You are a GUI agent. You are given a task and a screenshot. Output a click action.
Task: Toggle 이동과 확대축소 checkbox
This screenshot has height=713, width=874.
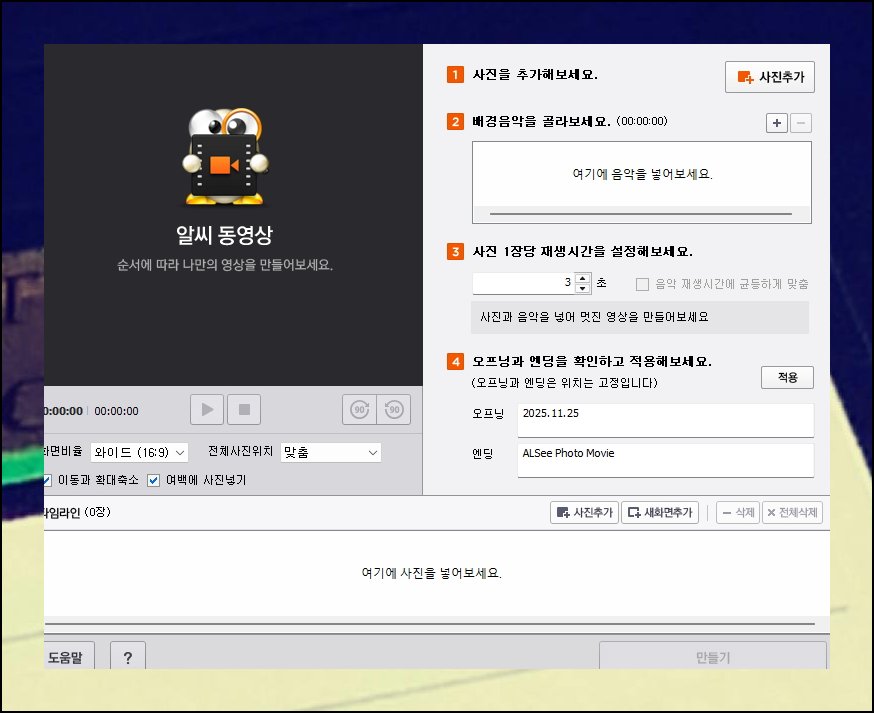pos(47,480)
